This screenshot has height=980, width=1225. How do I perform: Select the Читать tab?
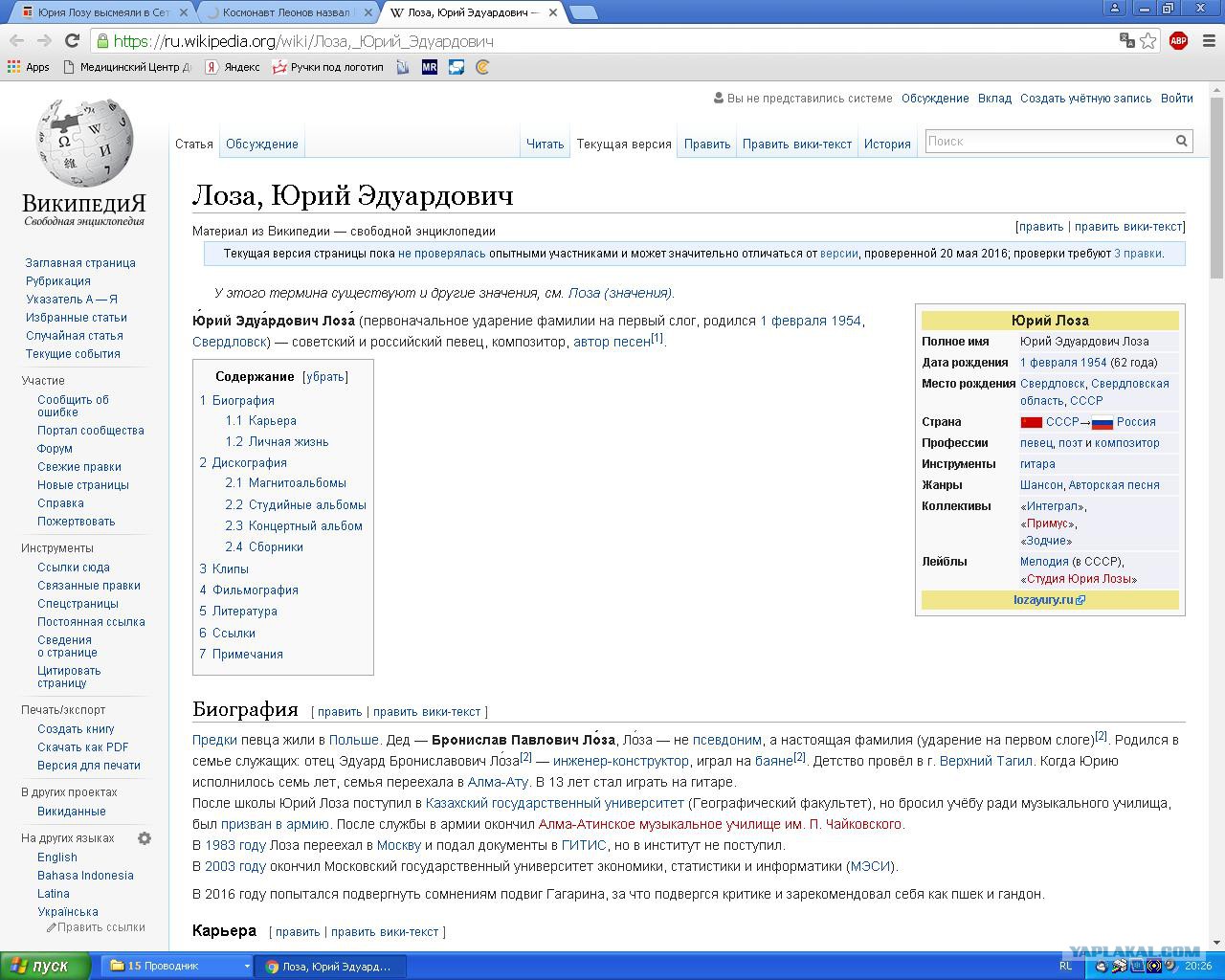coord(545,145)
